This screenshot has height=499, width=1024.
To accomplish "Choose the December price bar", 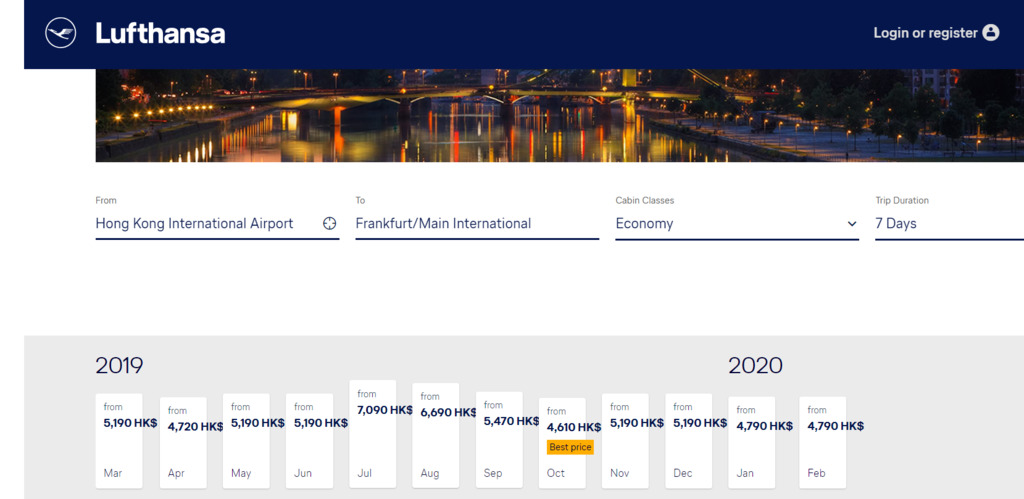I will [x=688, y=440].
